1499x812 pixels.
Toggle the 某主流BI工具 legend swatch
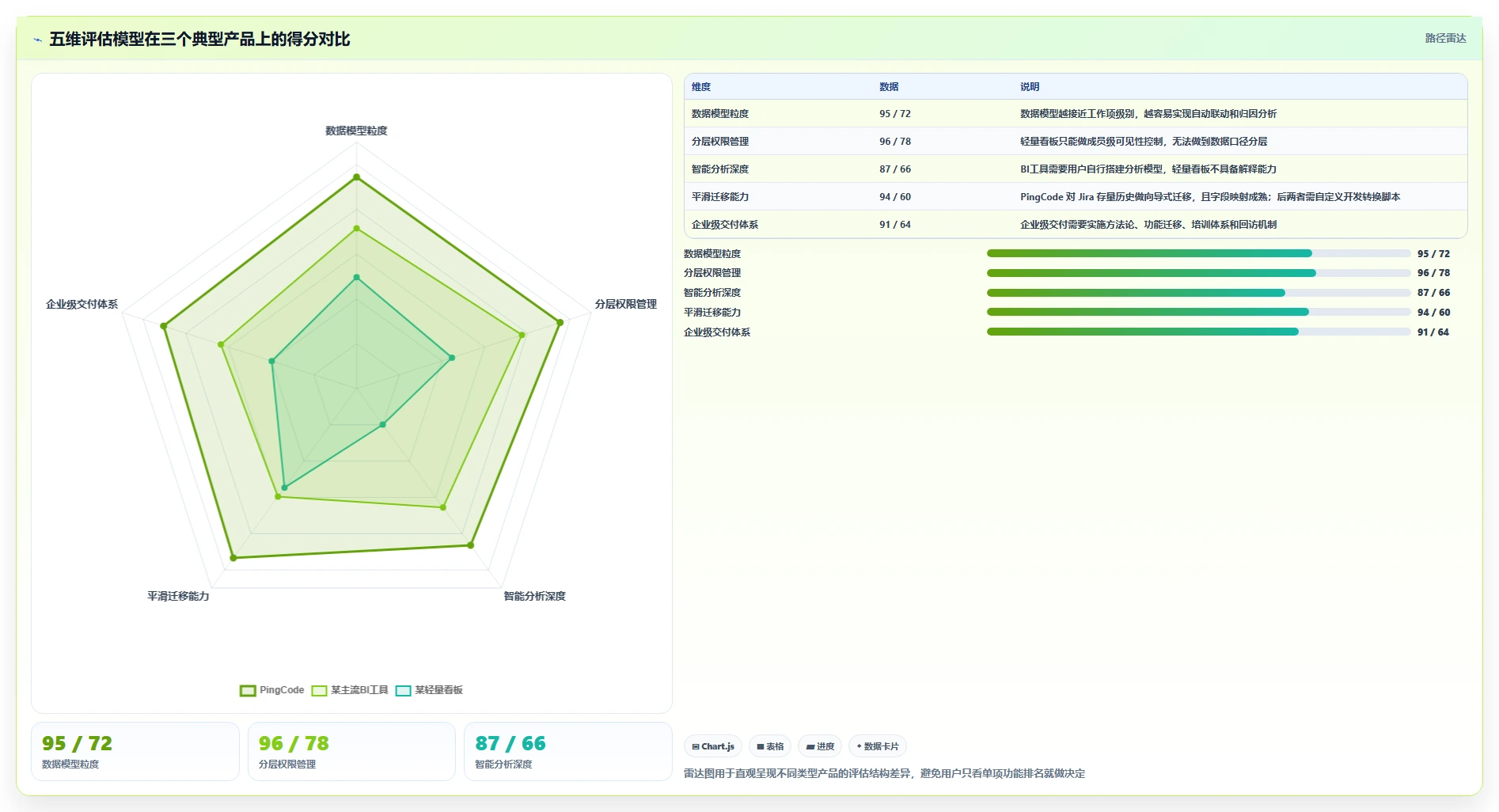319,690
